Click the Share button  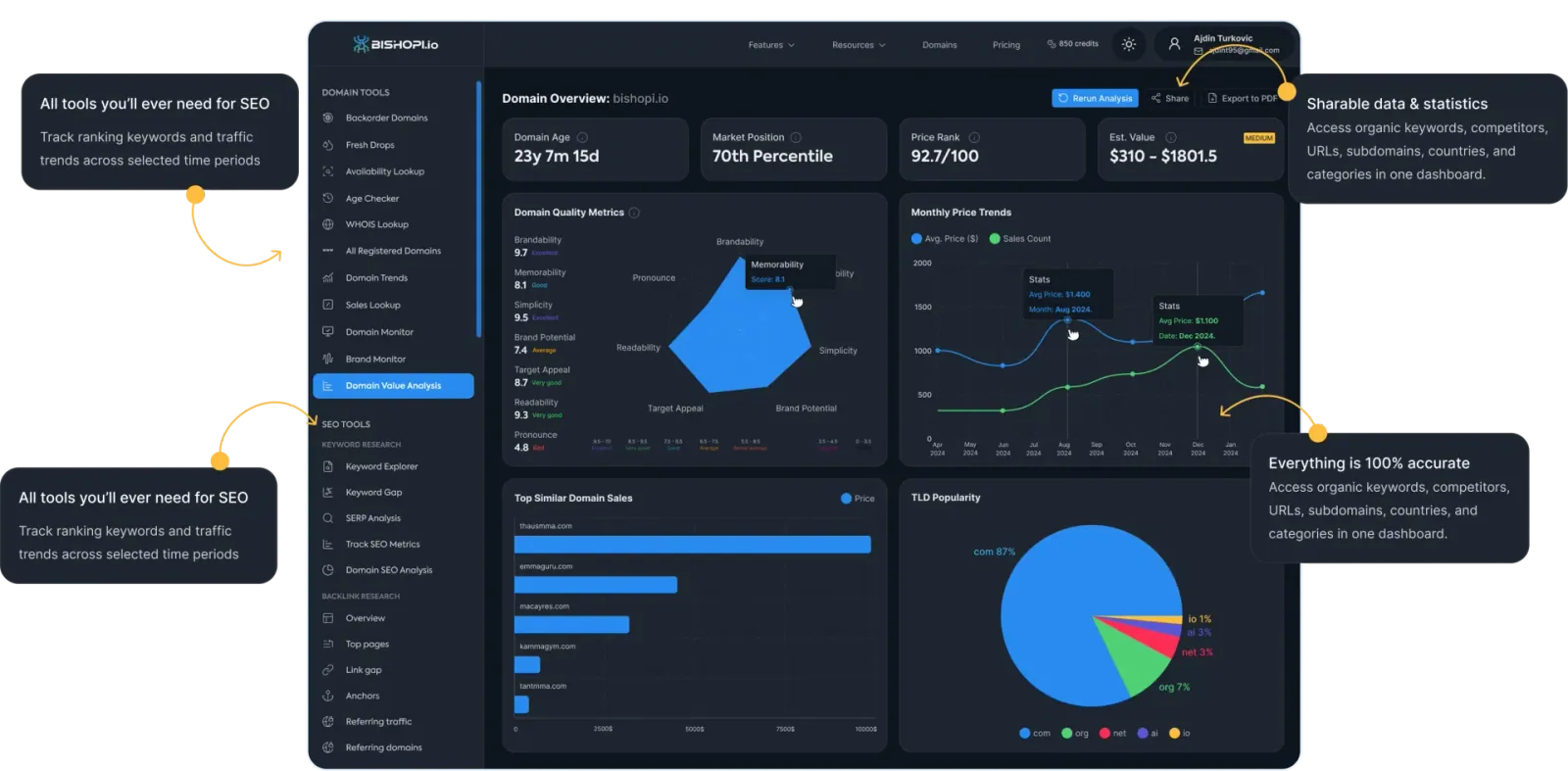point(1170,98)
